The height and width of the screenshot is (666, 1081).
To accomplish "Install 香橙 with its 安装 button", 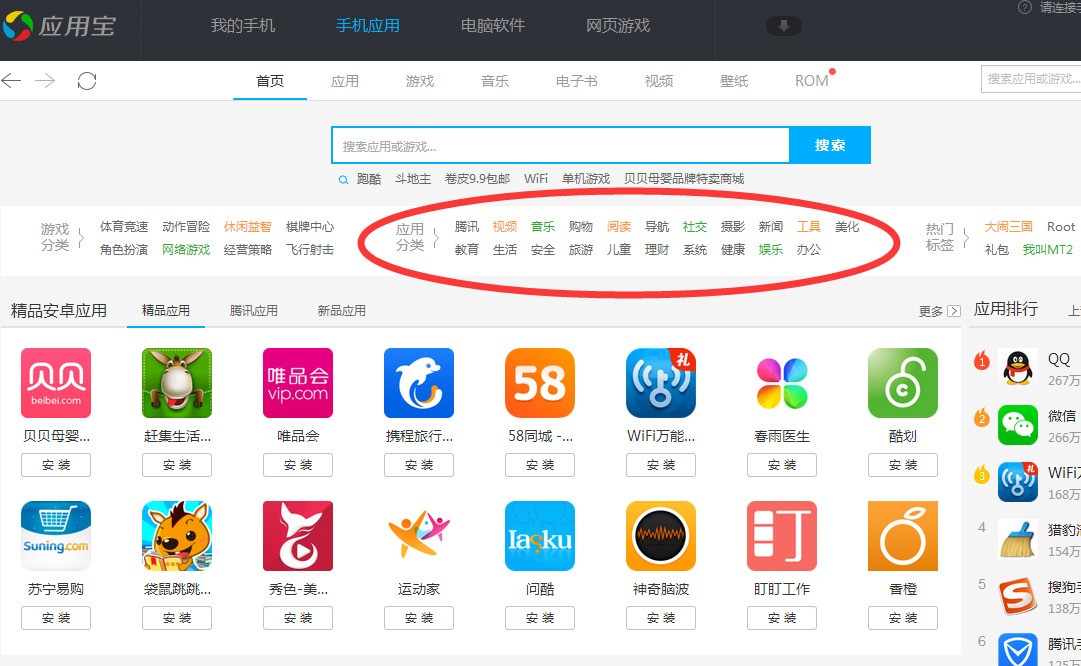I will [903, 618].
